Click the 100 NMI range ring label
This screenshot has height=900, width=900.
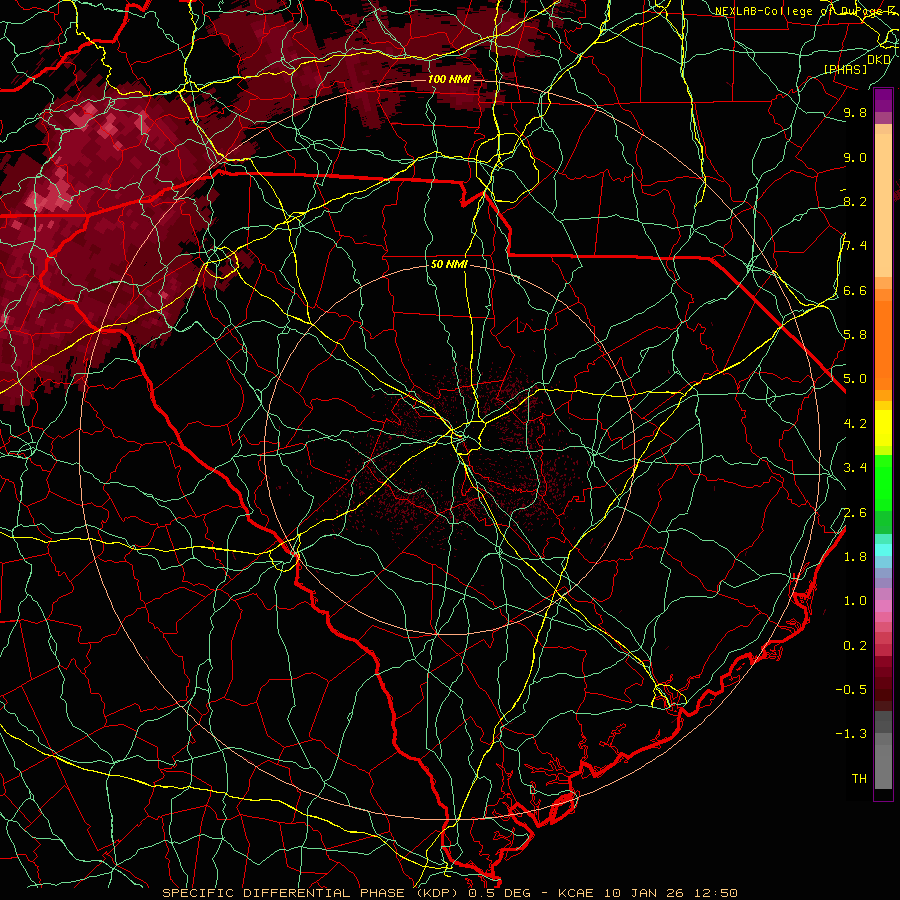pos(449,79)
